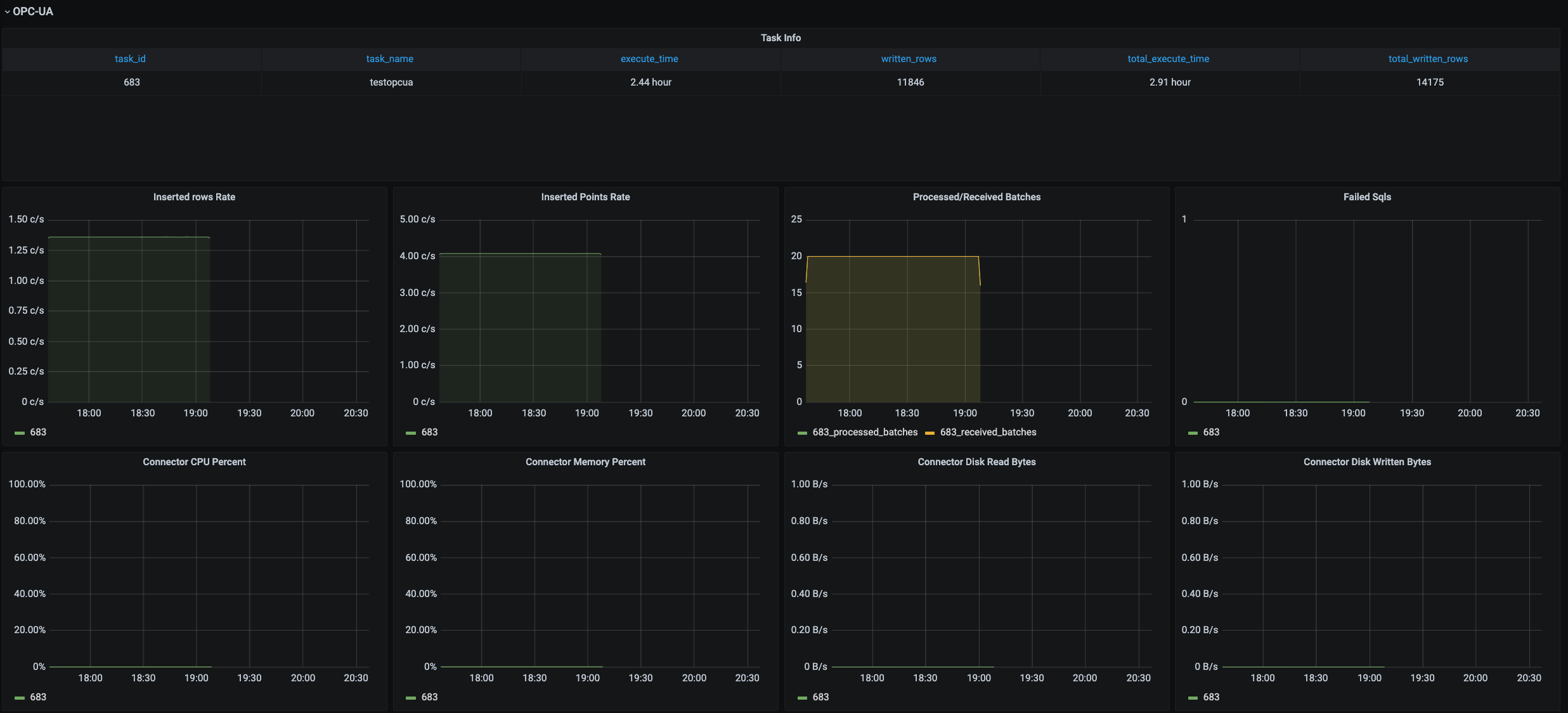Toggle 683 series in Inserted rows Rate legend
The width and height of the screenshot is (1568, 713).
[x=38, y=432]
